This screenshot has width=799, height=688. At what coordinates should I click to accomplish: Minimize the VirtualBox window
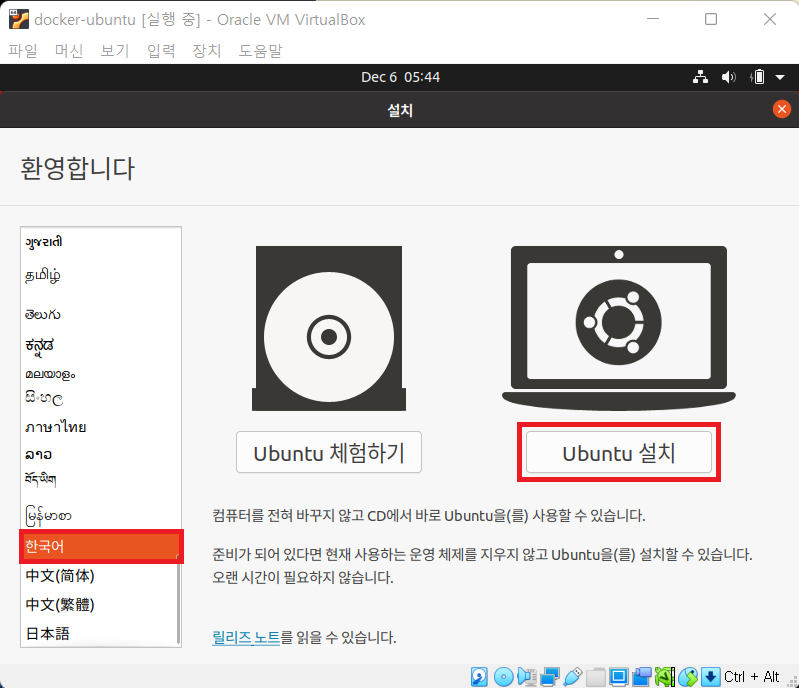point(653,19)
